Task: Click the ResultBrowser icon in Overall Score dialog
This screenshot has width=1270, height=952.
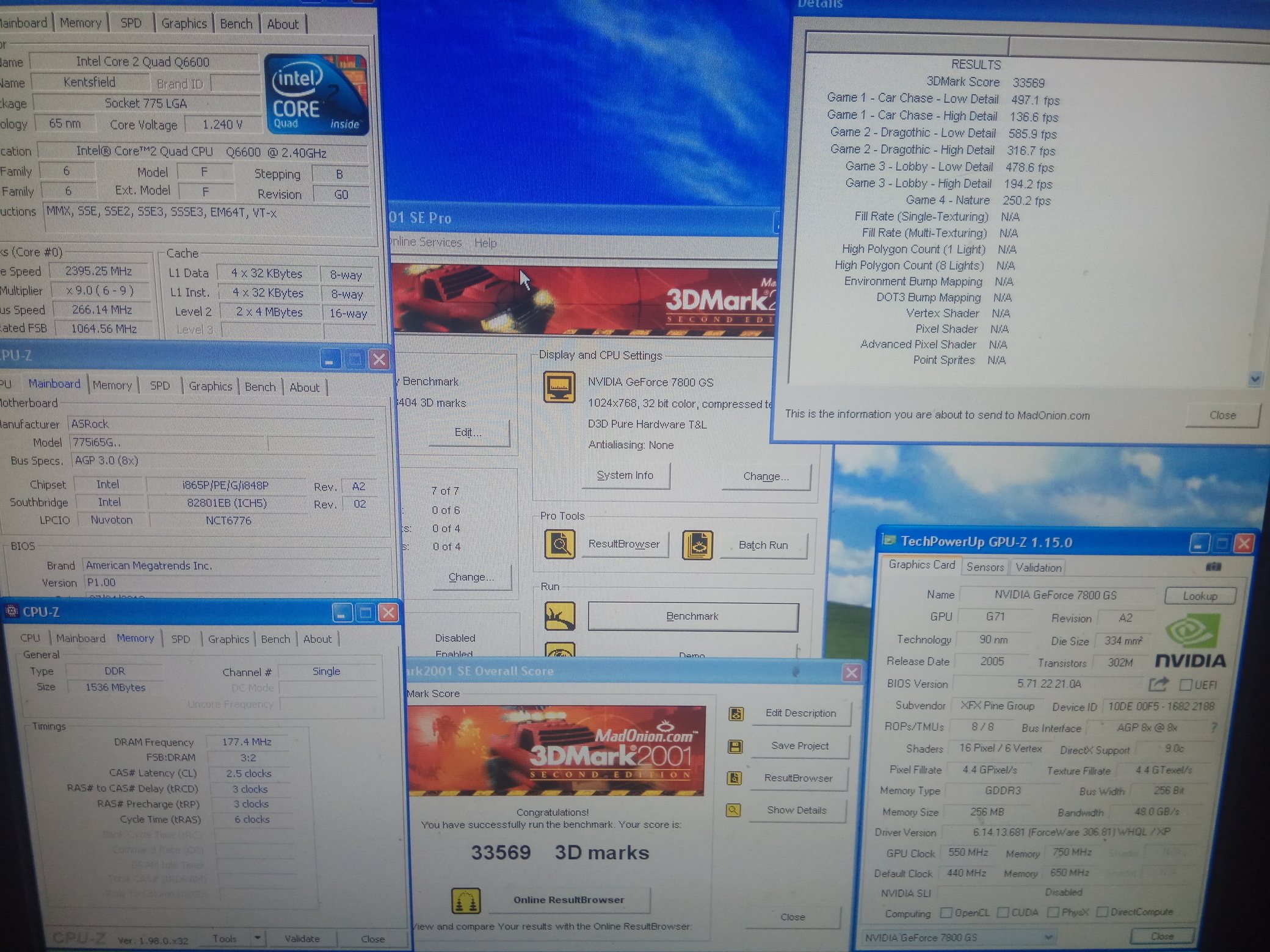Action: click(x=735, y=778)
